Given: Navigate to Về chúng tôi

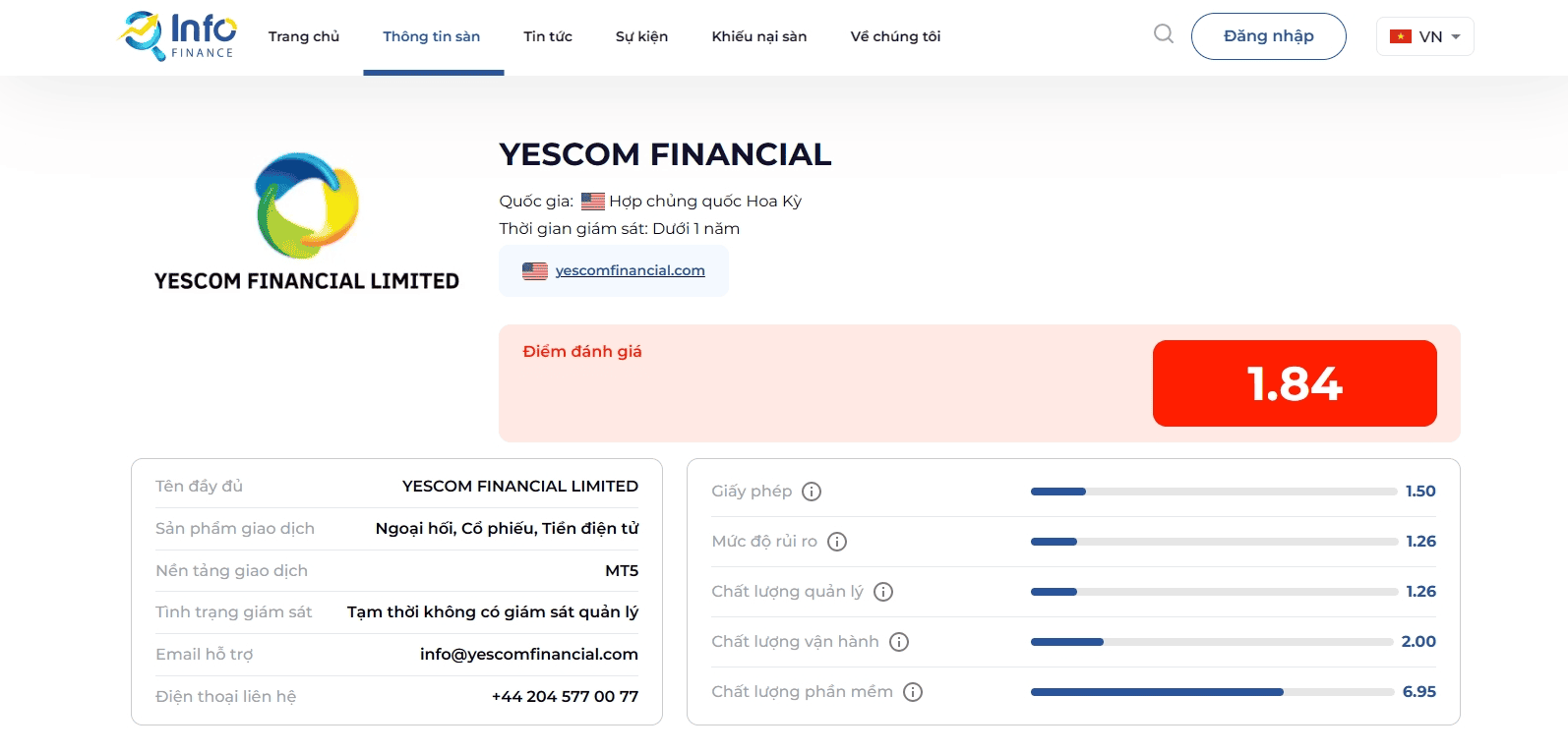Looking at the screenshot, I should pyautogui.click(x=895, y=36).
